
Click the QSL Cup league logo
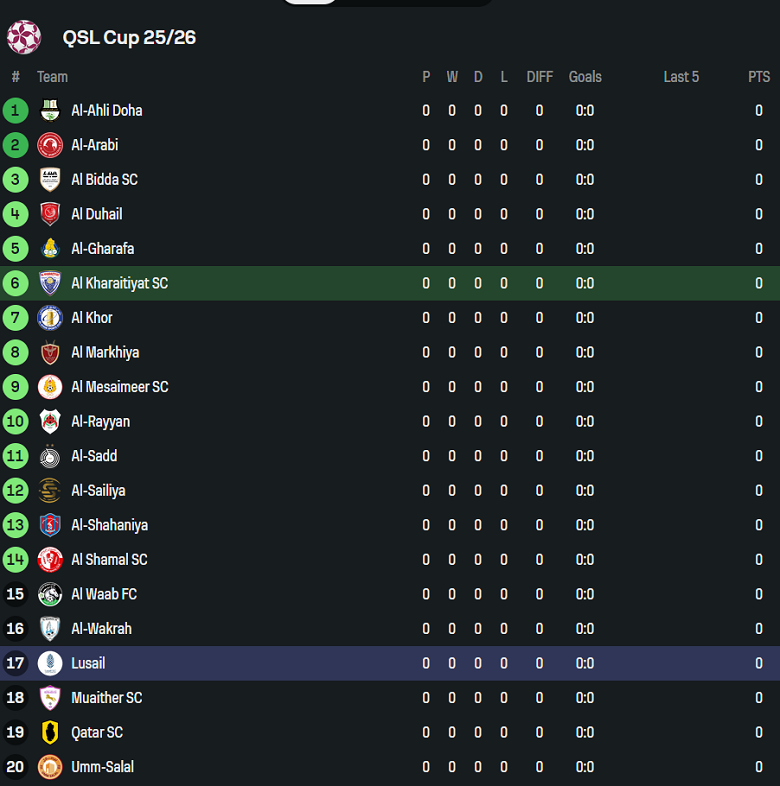(x=24, y=37)
